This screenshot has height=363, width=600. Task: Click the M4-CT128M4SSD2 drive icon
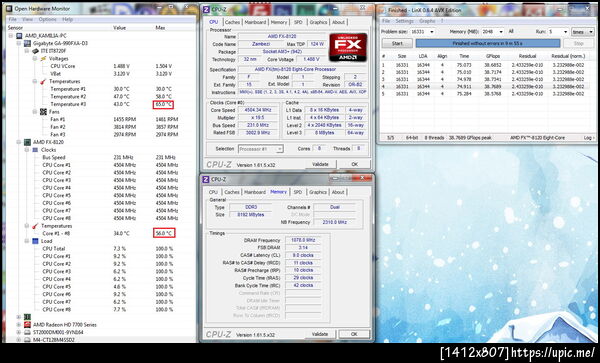pos(28,339)
